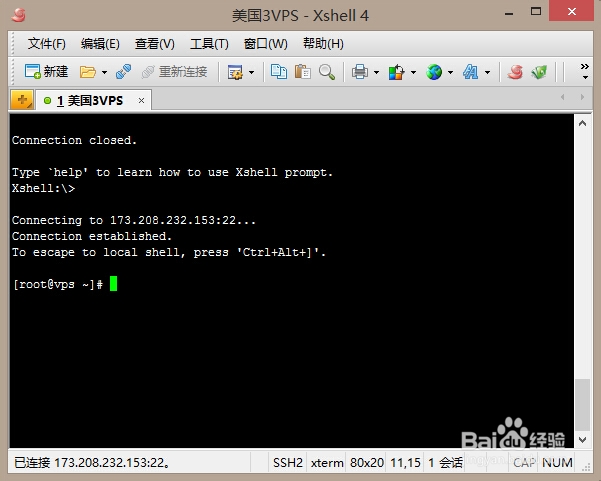The image size is (601, 481).
Task: Click the NUM indicator in status bar
Action: pyautogui.click(x=557, y=463)
